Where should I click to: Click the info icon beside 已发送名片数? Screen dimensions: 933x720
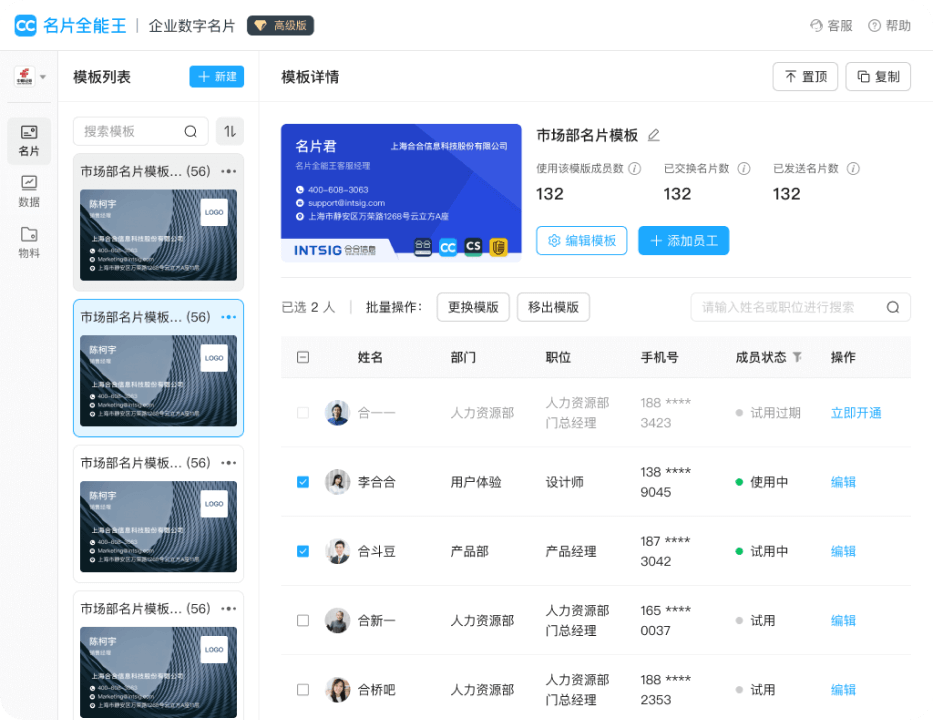click(853, 168)
